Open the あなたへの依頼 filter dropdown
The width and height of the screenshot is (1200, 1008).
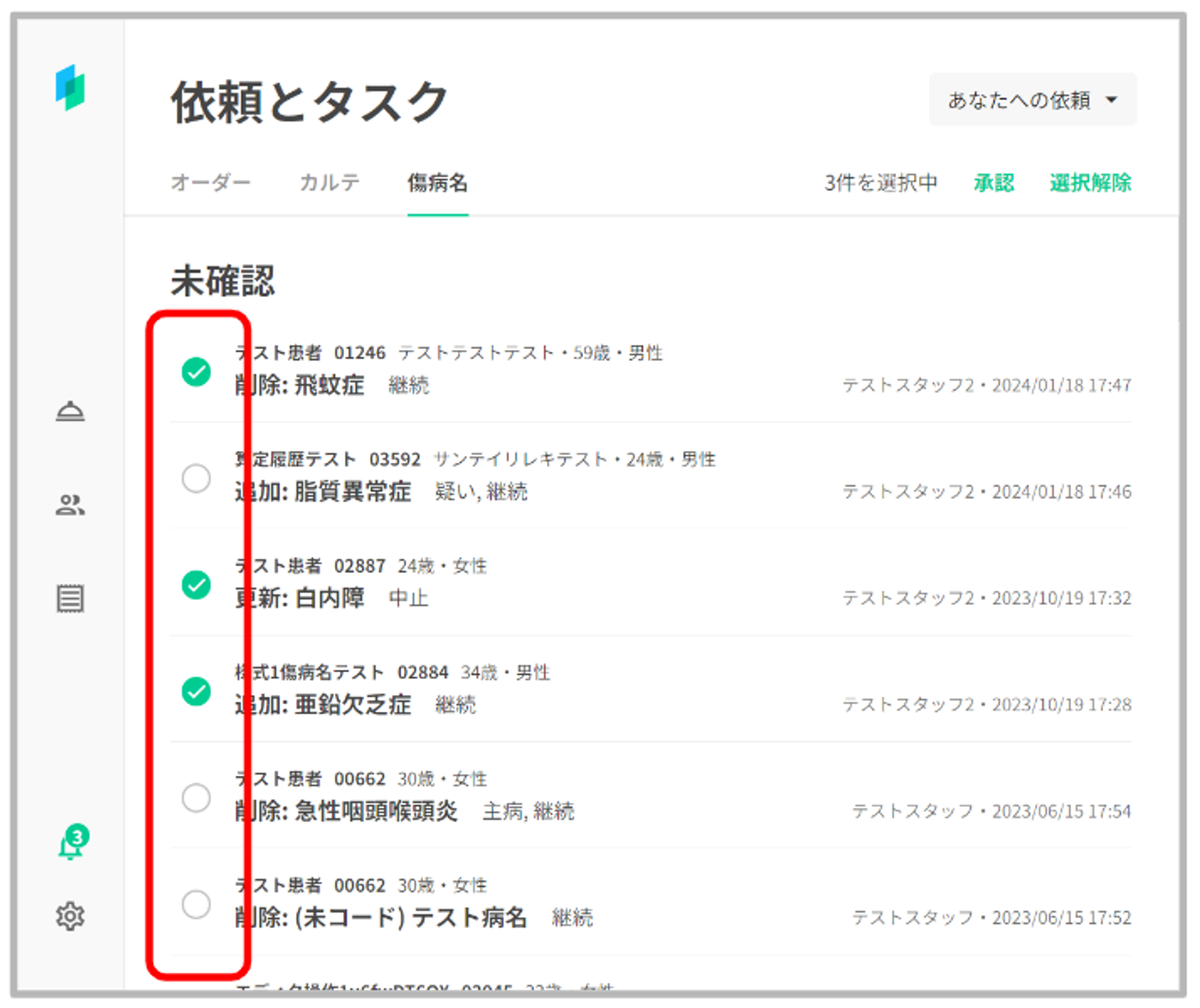click(x=1032, y=100)
